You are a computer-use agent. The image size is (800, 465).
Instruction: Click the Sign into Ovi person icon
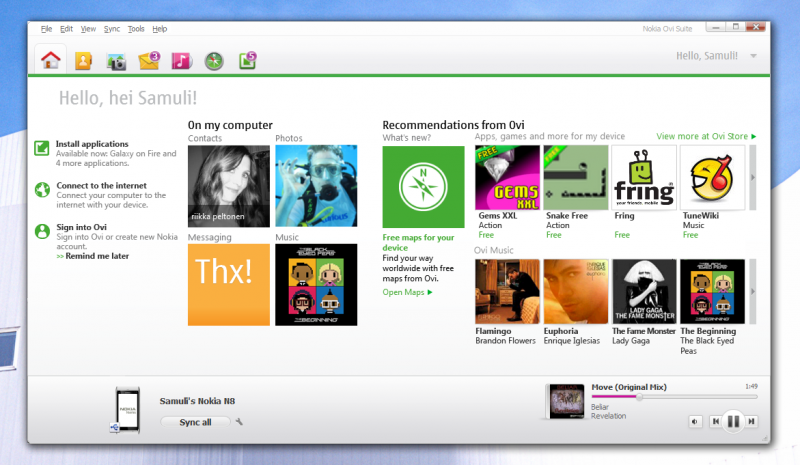click(42, 231)
